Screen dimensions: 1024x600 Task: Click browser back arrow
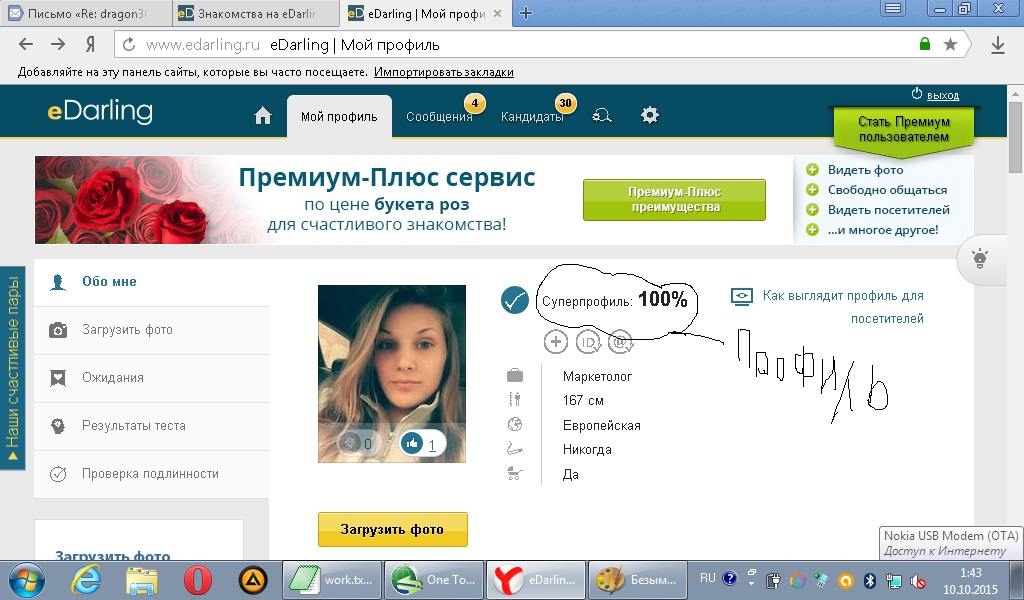click(25, 44)
